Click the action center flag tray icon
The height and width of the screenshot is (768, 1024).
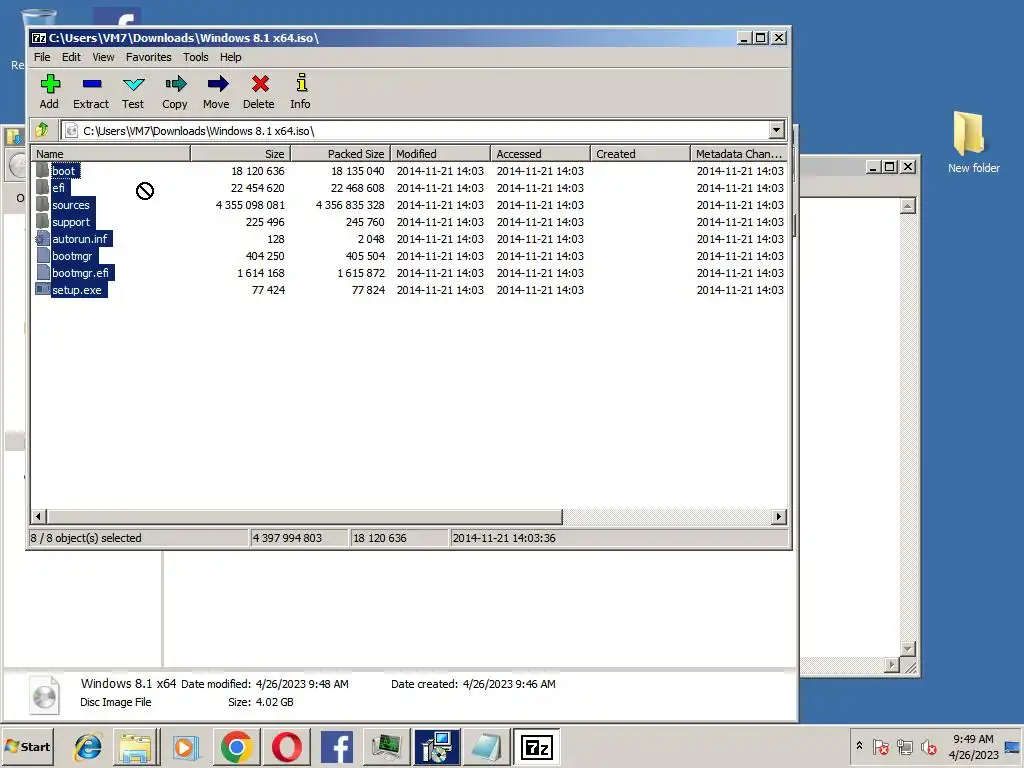pos(880,746)
